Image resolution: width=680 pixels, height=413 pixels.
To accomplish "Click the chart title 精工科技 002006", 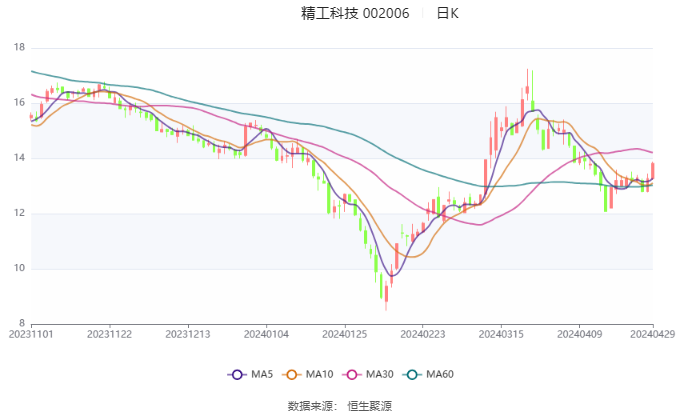I will tap(355, 13).
